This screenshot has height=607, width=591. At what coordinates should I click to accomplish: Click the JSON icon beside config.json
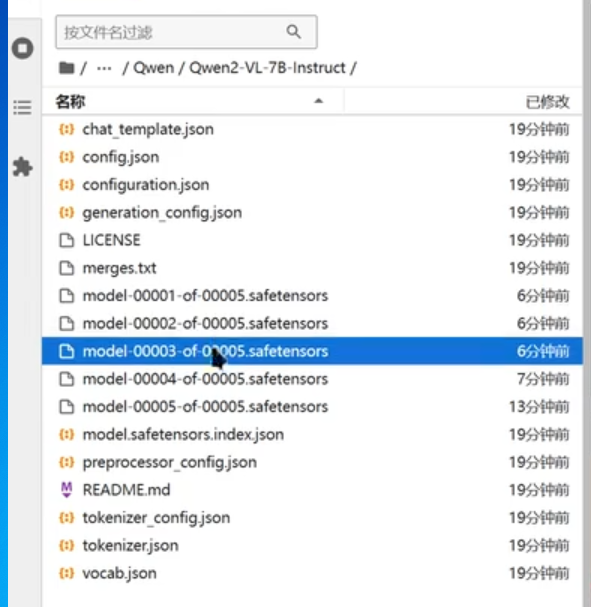tap(67, 157)
